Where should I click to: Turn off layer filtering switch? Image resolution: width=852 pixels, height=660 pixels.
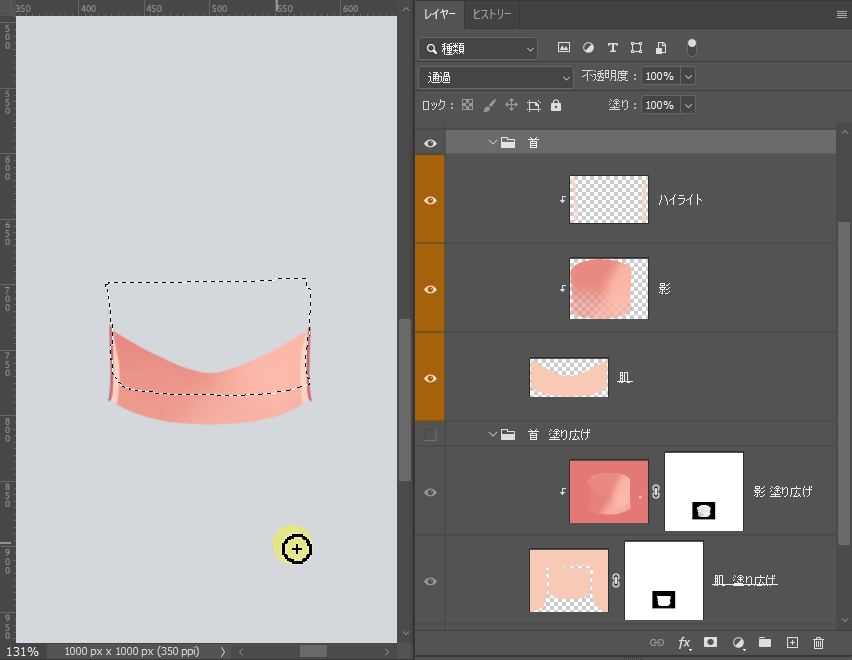click(691, 47)
